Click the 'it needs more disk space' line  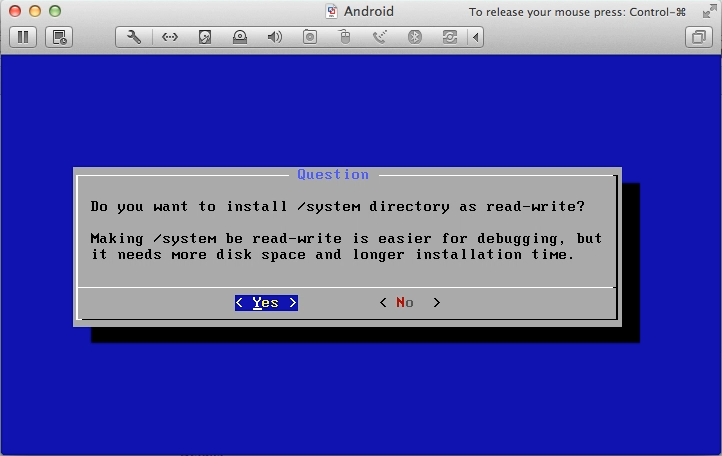[332, 254]
